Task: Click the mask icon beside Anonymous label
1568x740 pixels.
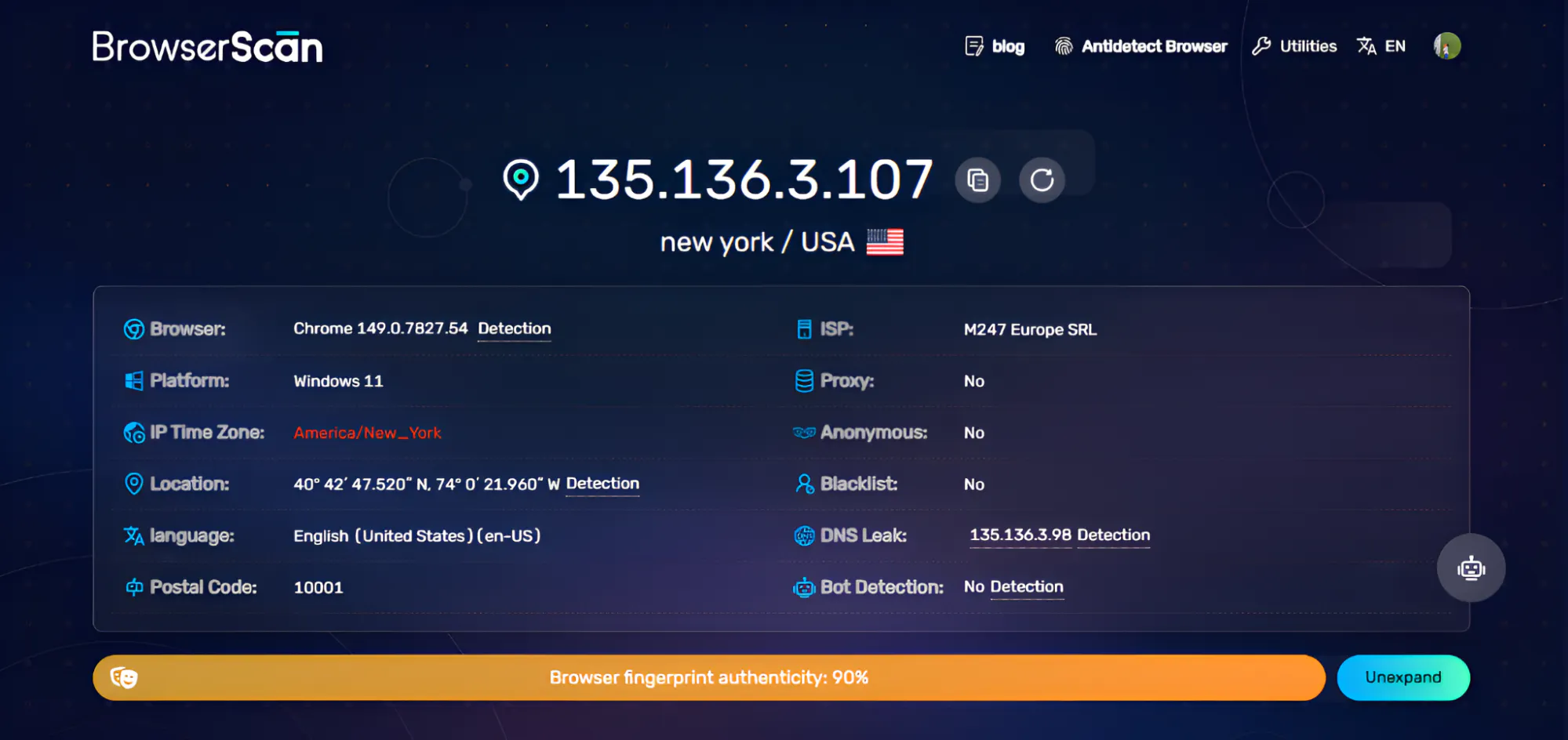Action: (x=804, y=433)
